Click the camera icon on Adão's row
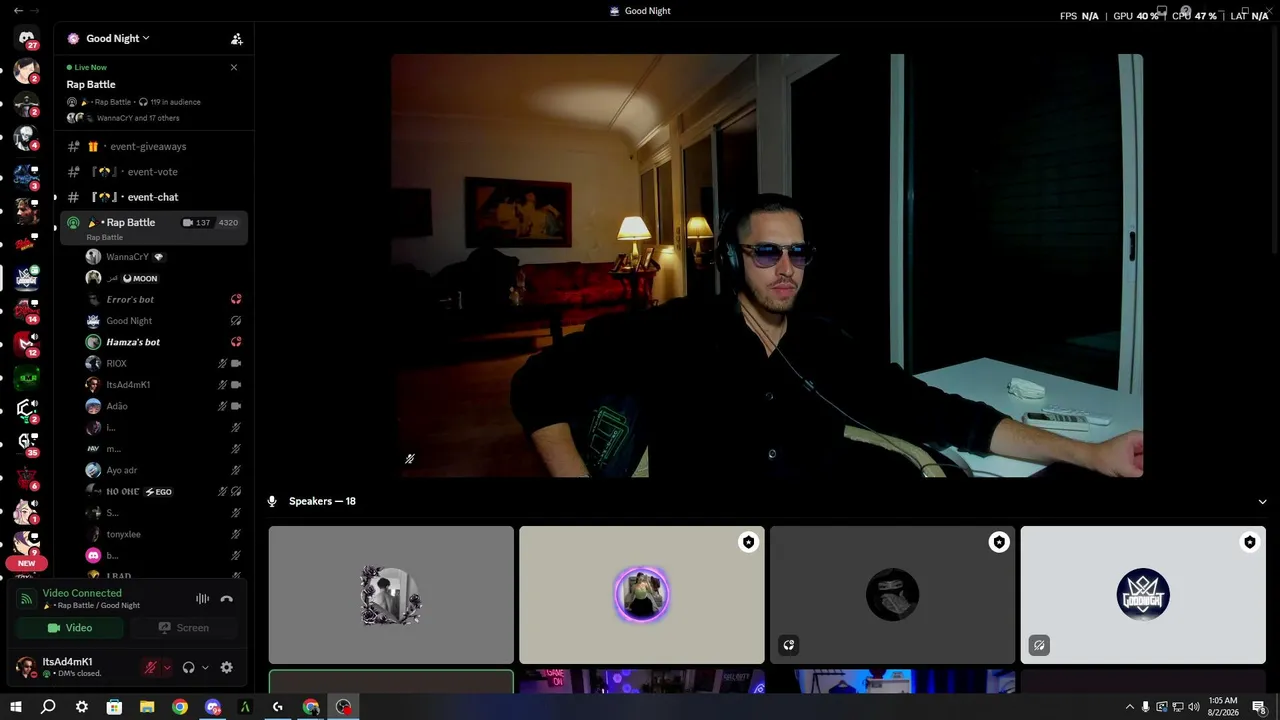Screen dimensions: 1280x720 click(x=236, y=406)
